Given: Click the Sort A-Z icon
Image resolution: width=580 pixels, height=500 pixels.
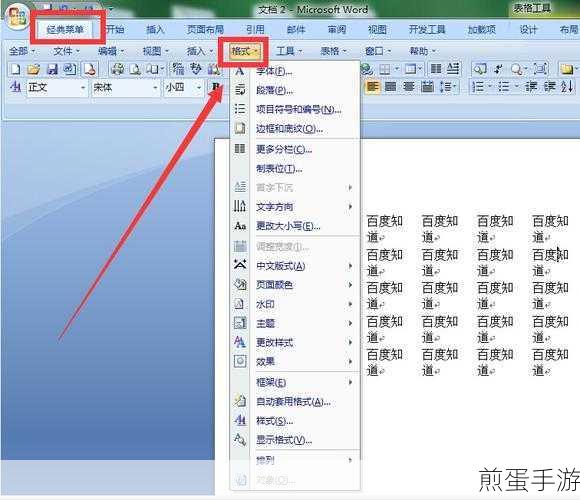Looking at the screenshot, I should coord(567,87).
